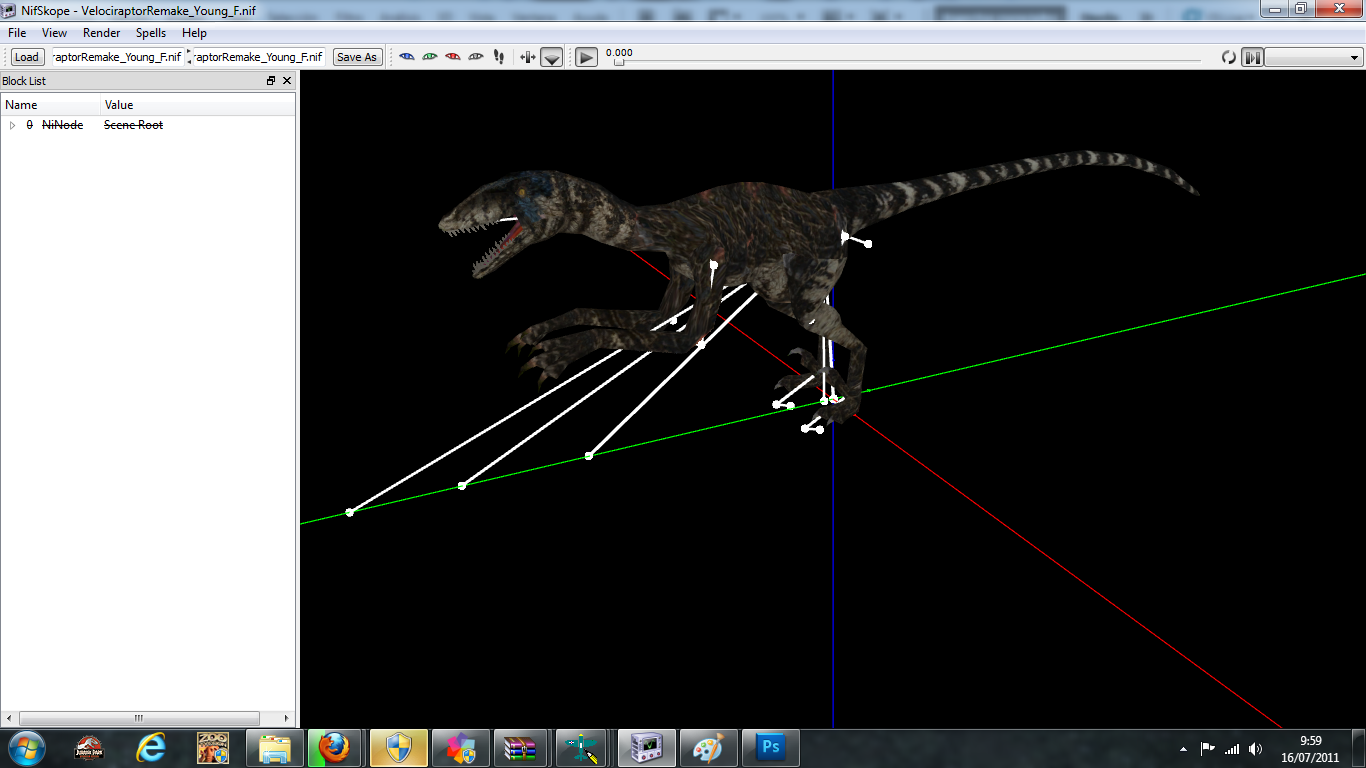The width and height of the screenshot is (1366, 768).
Task: Toggle animation playback with the play button
Action: [585, 57]
